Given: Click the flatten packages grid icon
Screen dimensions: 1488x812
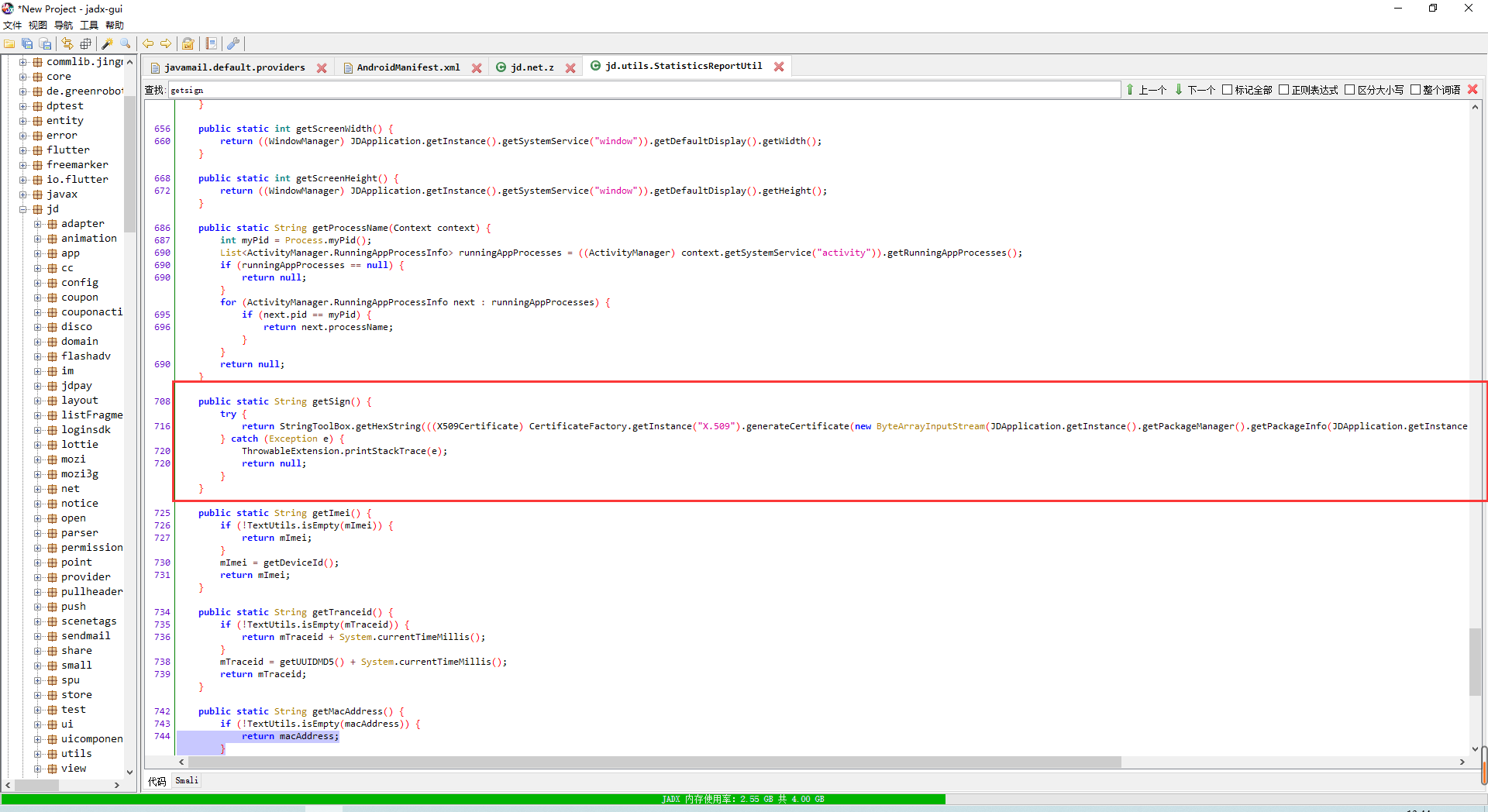Looking at the screenshot, I should (x=85, y=44).
